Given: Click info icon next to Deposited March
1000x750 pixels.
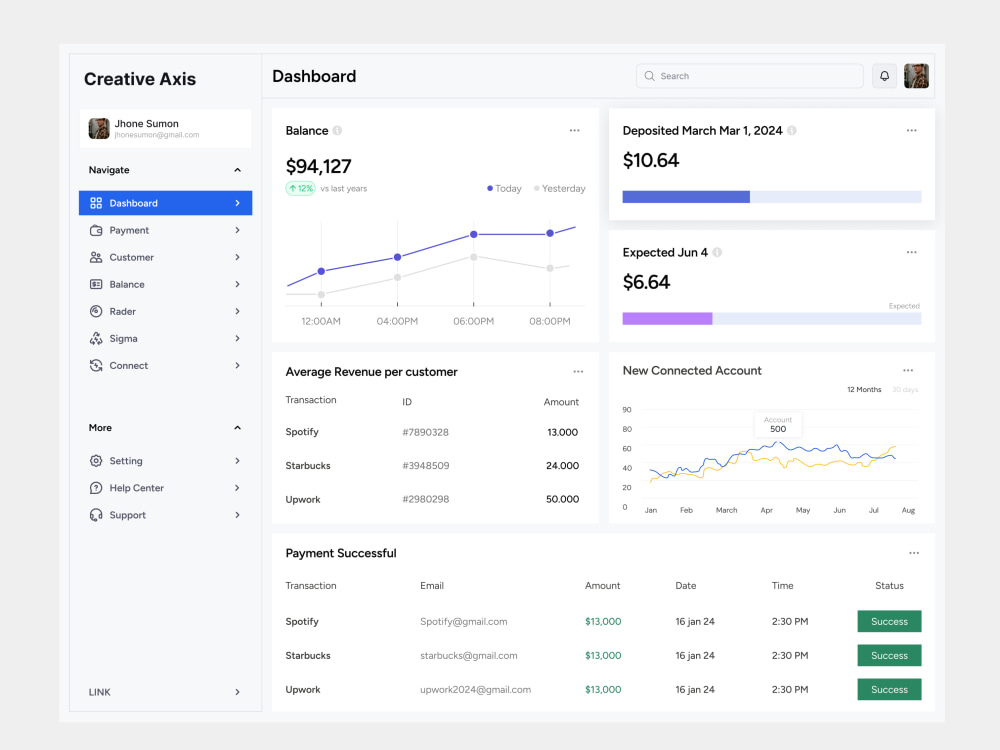Looking at the screenshot, I should (791, 131).
